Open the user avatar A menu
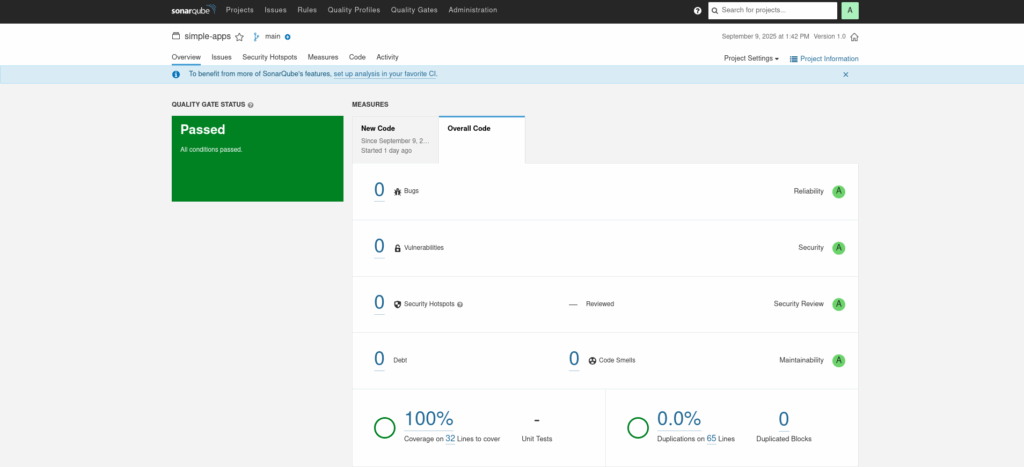1024x467 pixels. point(850,10)
